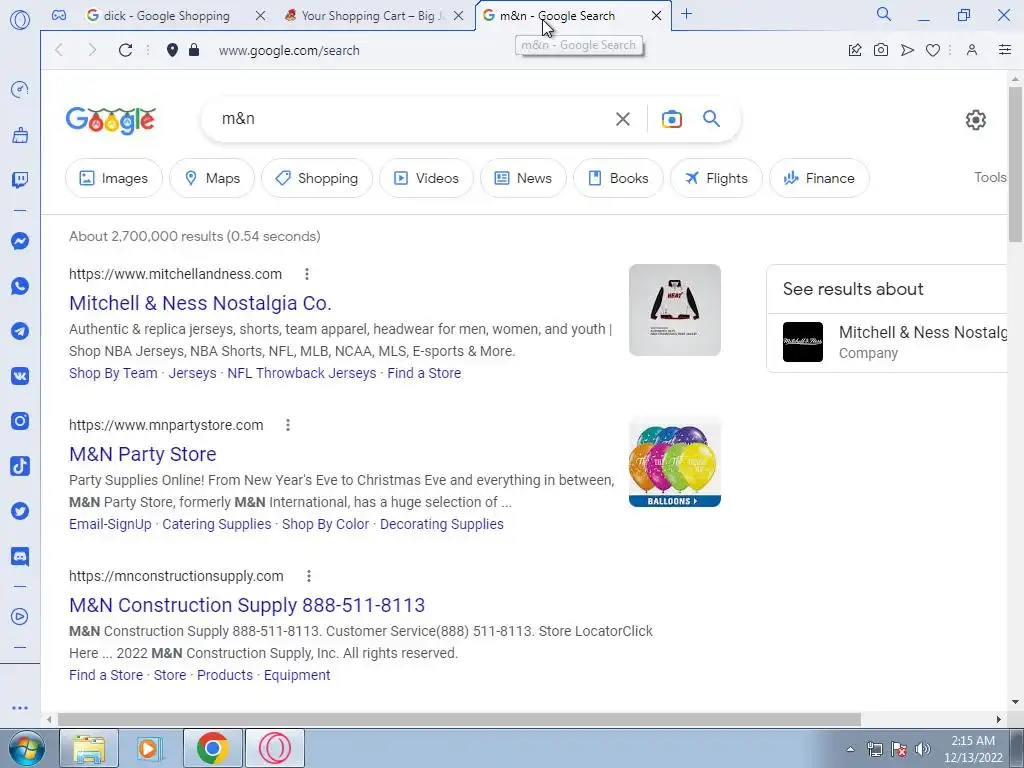Open Catering Supplies sitelink
The image size is (1024, 768).
217,524
